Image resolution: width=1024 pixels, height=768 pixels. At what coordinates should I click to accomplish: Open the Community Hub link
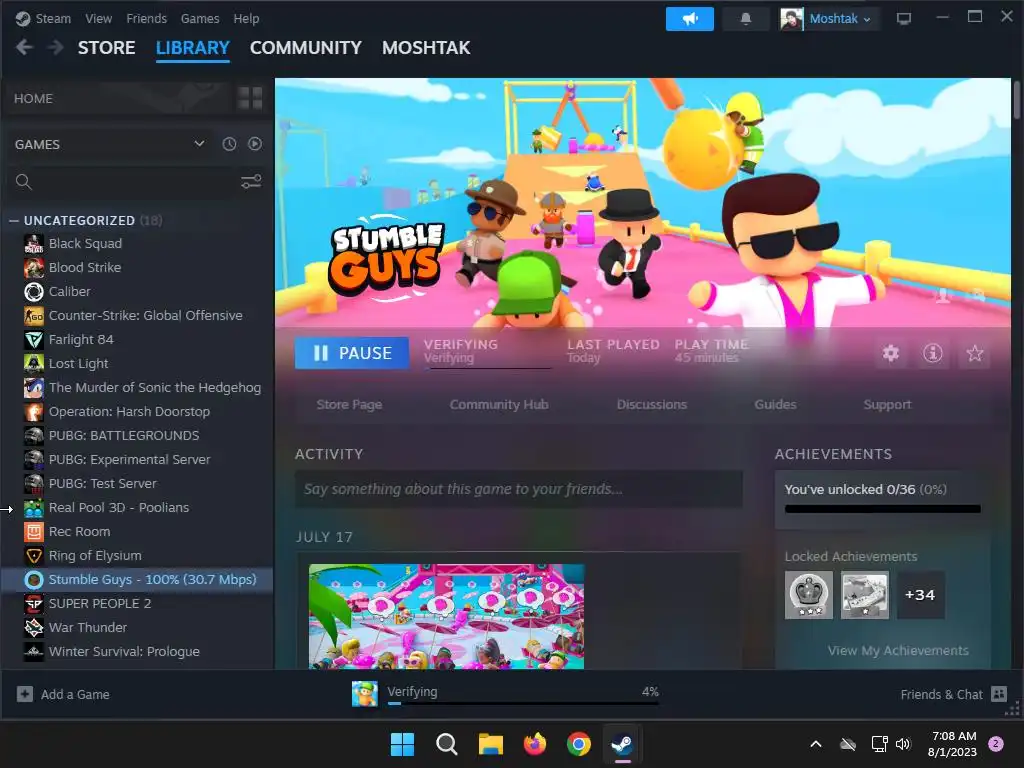pos(499,405)
